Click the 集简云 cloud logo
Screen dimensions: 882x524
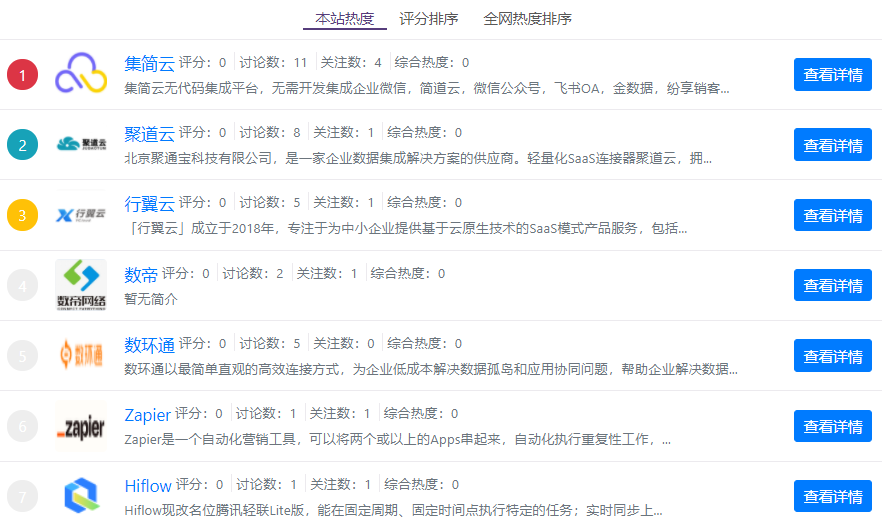(81, 74)
